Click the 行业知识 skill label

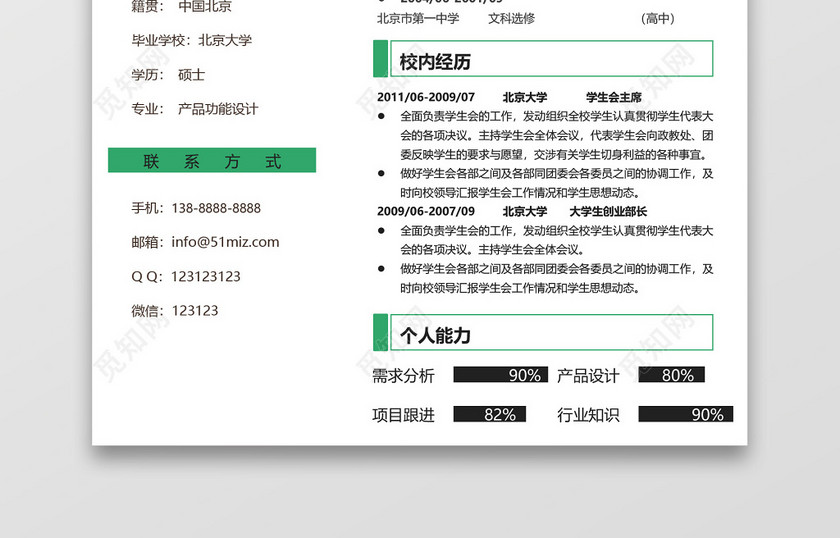click(x=588, y=415)
